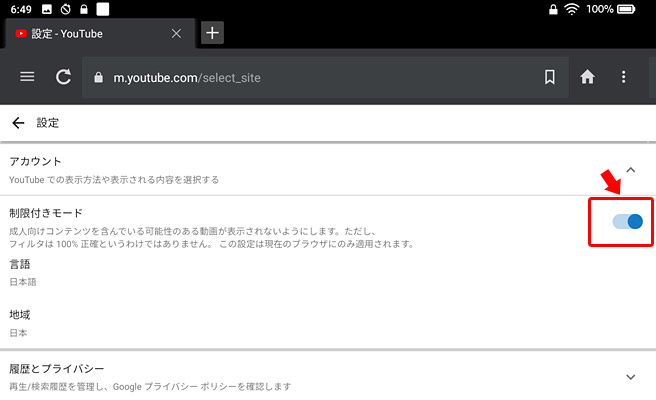This screenshot has width=656, height=400.
Task: Turn off the 制限付きモード switch
Action: (628, 221)
